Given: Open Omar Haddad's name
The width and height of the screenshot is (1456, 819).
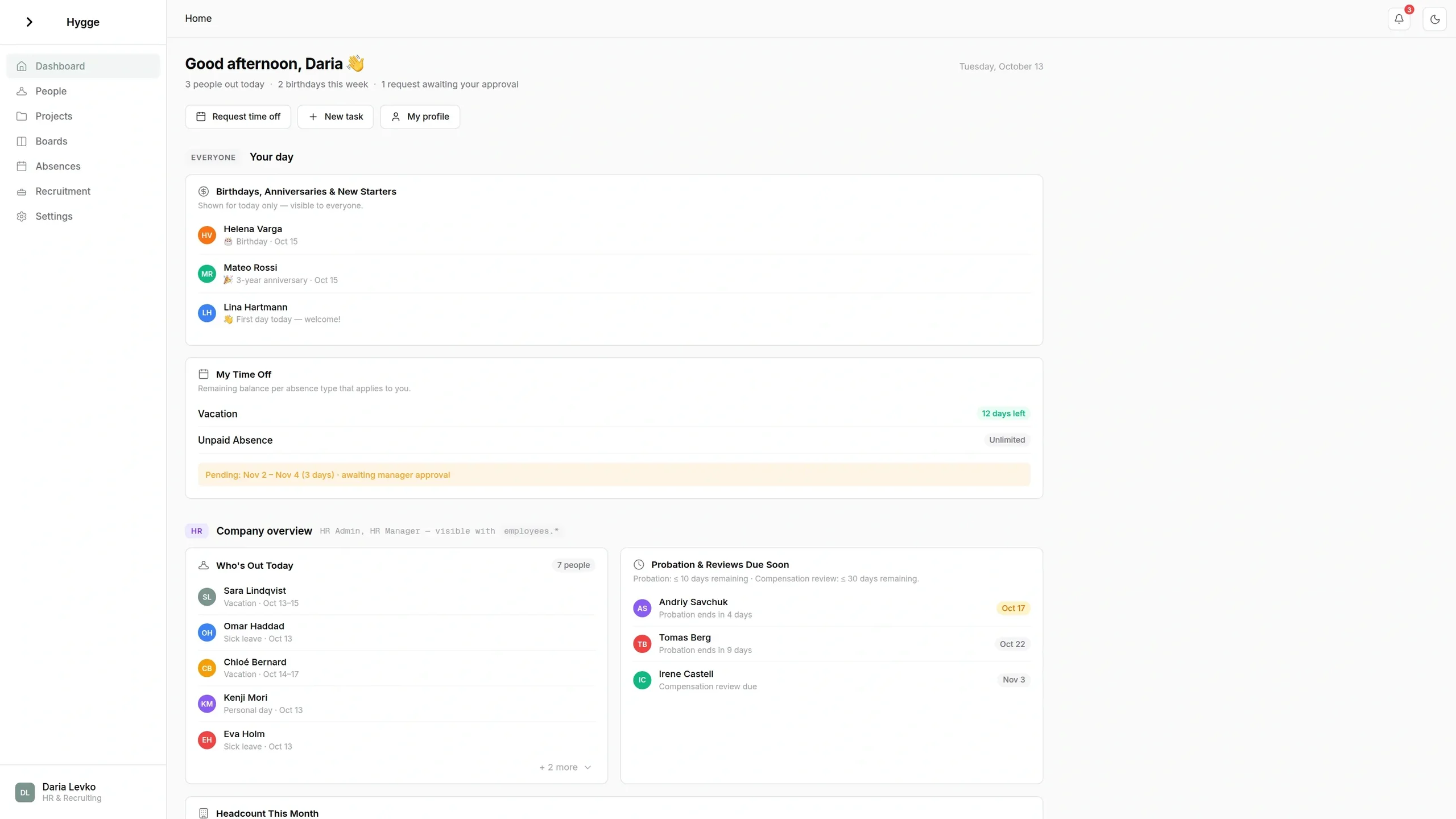Looking at the screenshot, I should point(254,626).
